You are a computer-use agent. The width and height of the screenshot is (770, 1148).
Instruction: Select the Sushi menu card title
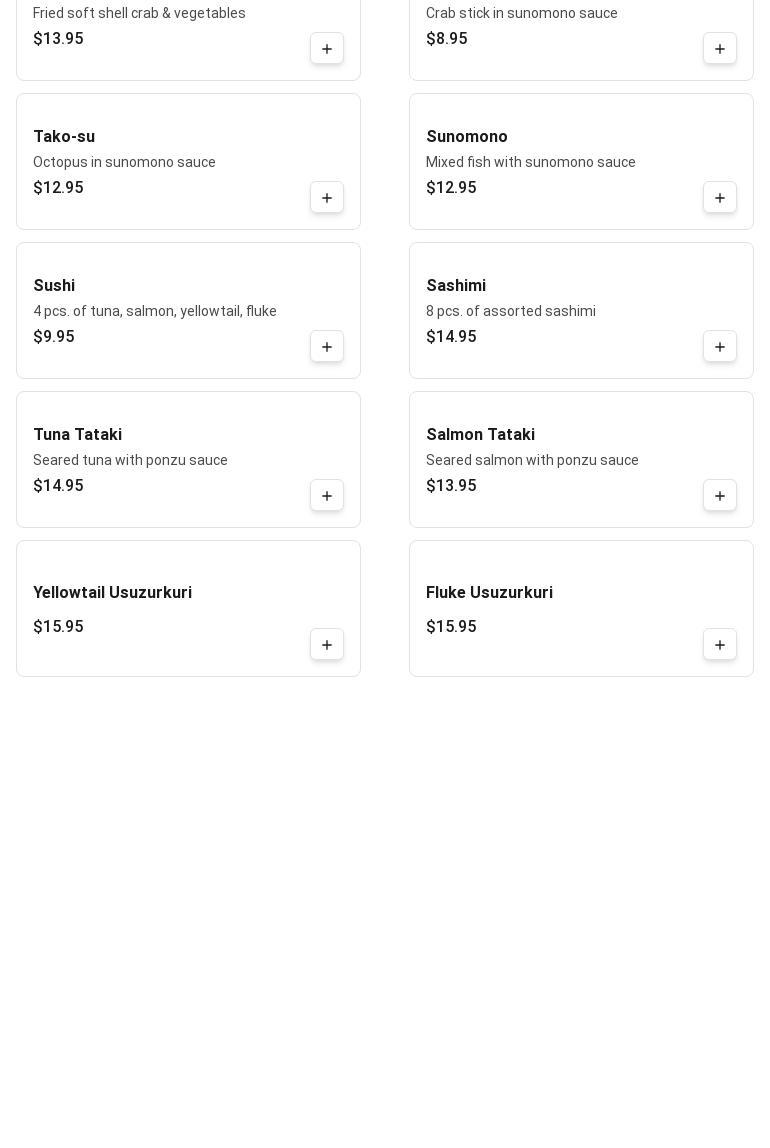pyautogui.click(x=54, y=286)
